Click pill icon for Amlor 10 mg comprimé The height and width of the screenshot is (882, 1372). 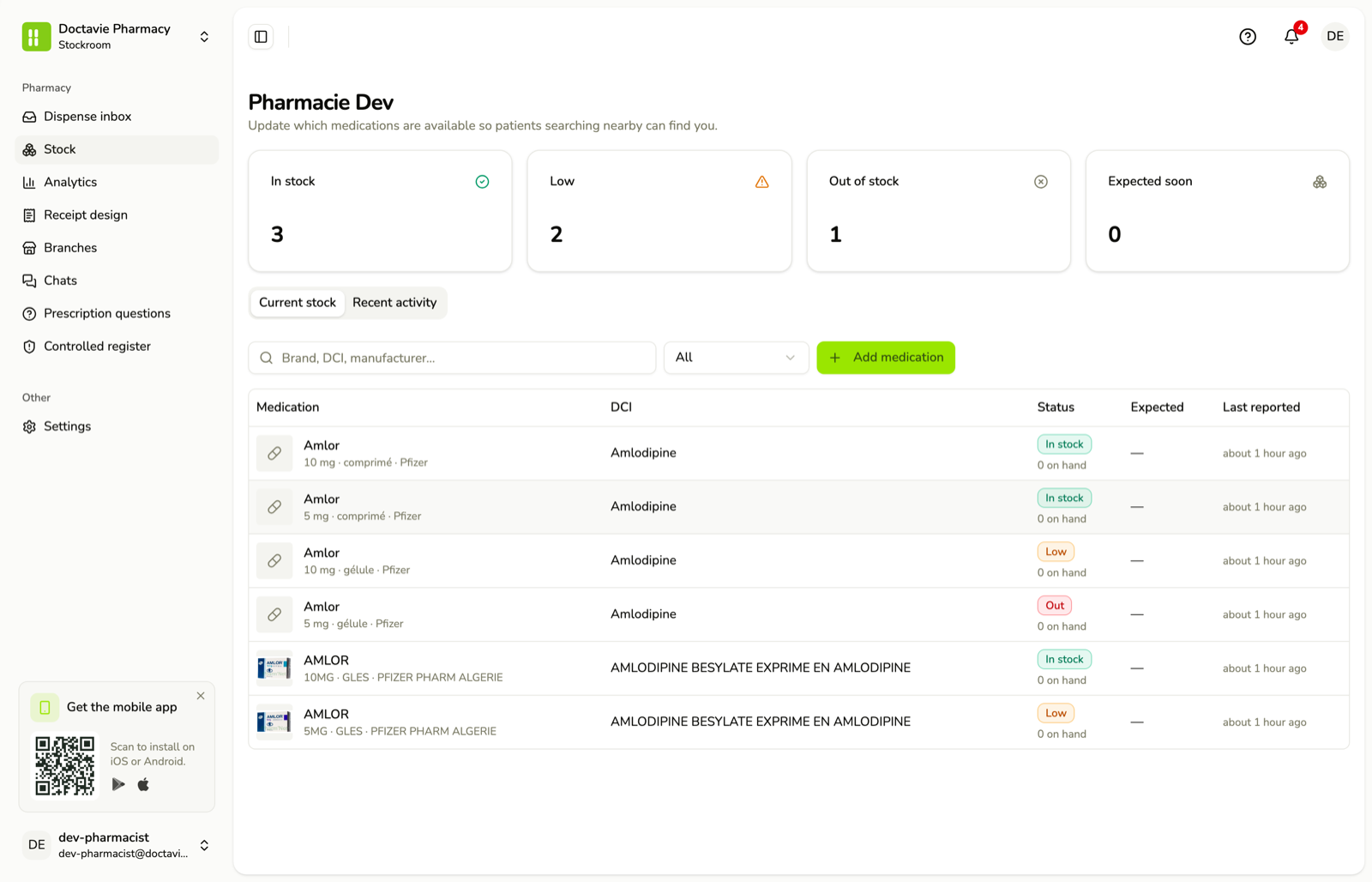[x=274, y=453]
